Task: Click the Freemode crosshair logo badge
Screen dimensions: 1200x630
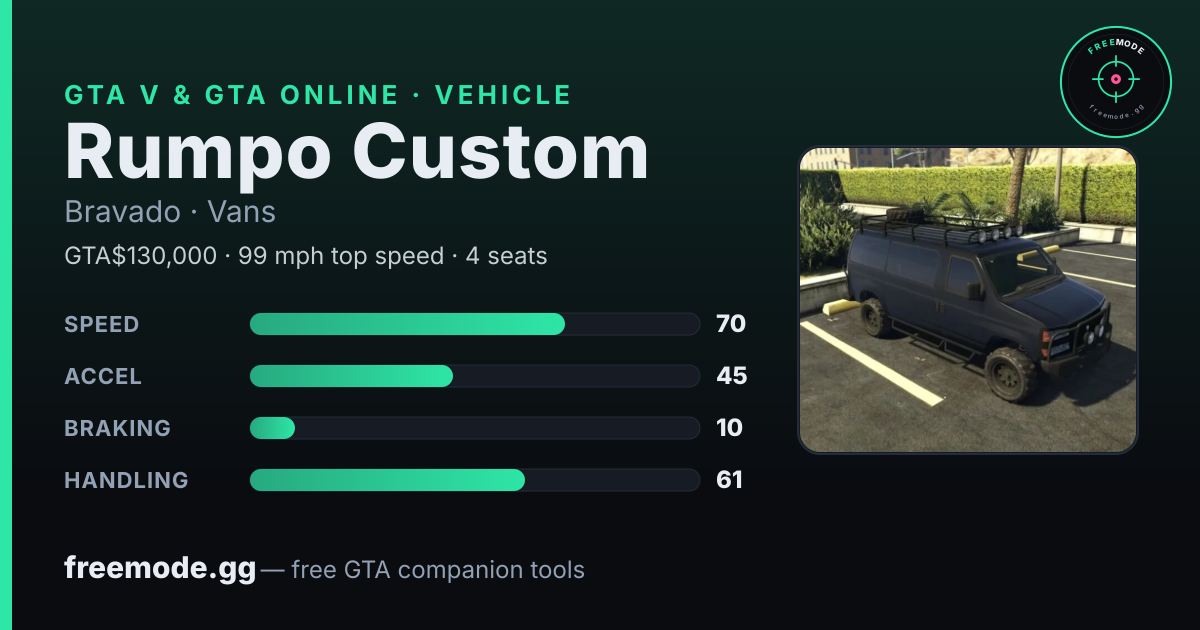Action: 1116,81
